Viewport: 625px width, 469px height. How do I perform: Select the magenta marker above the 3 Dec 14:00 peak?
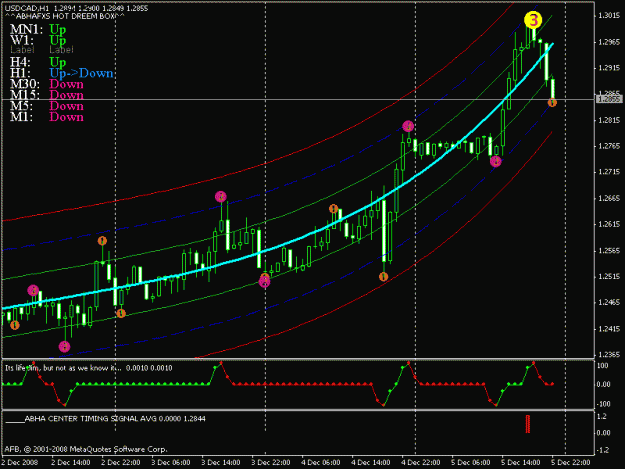click(x=220, y=196)
